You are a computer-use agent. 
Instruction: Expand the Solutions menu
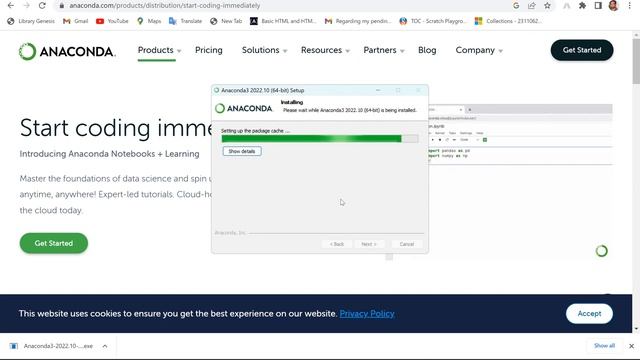click(x=264, y=50)
